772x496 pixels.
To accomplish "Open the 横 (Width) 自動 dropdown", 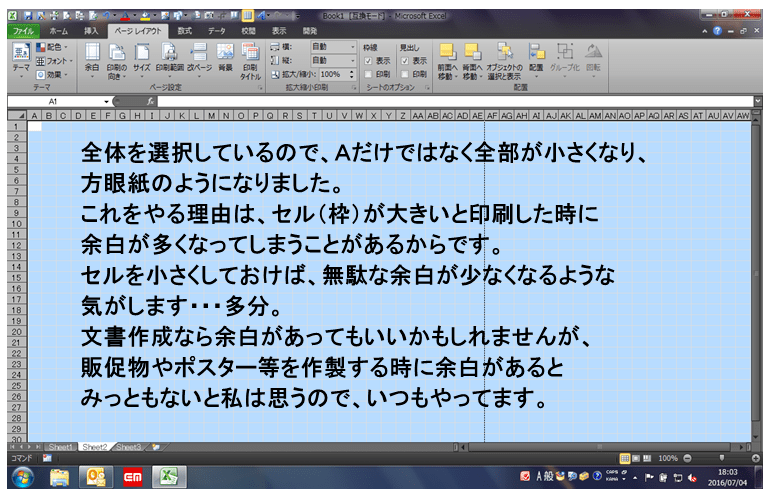I will click(x=333, y=46).
